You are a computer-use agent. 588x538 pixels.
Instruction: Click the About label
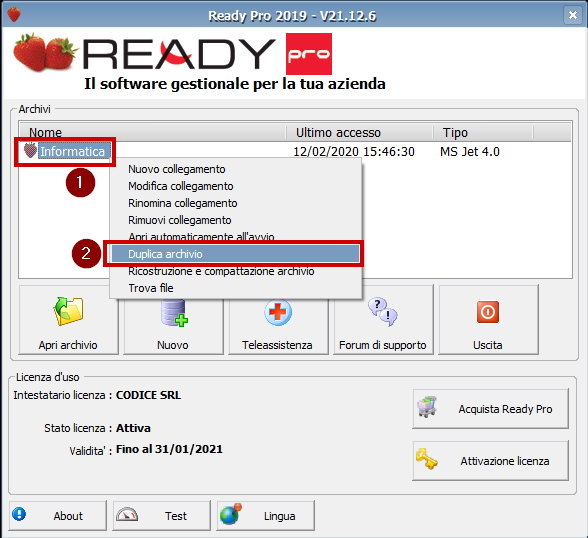click(x=68, y=516)
